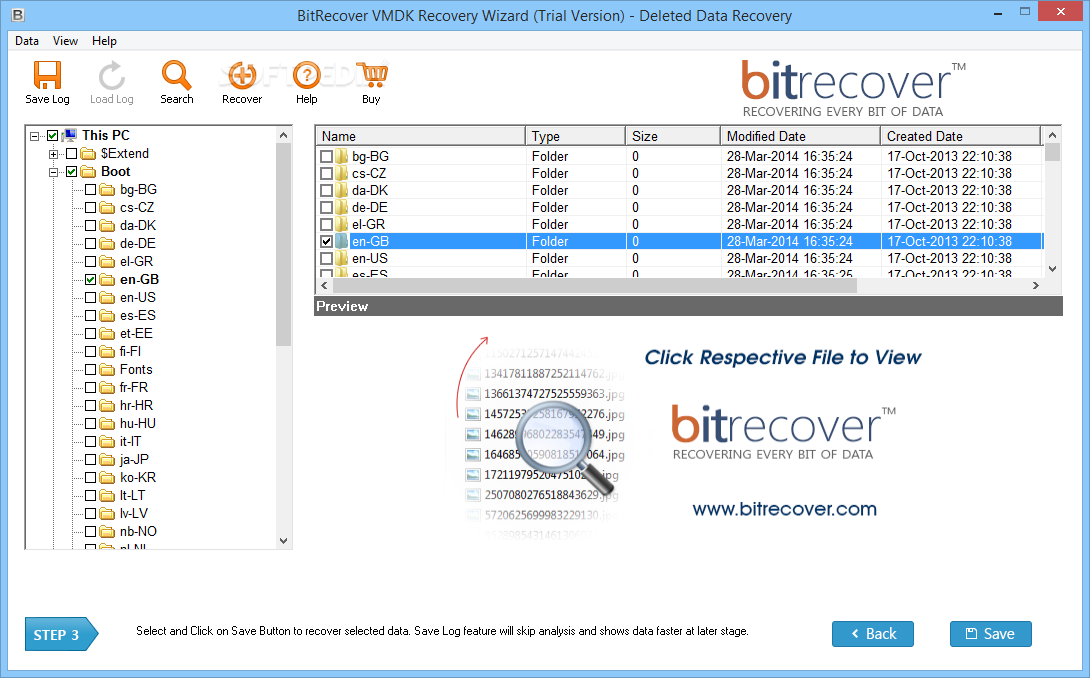
Task: Open the Data menu
Action: [27, 41]
